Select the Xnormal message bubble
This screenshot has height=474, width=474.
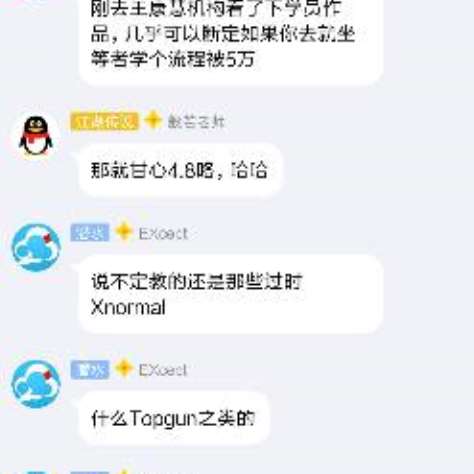click(x=231, y=294)
